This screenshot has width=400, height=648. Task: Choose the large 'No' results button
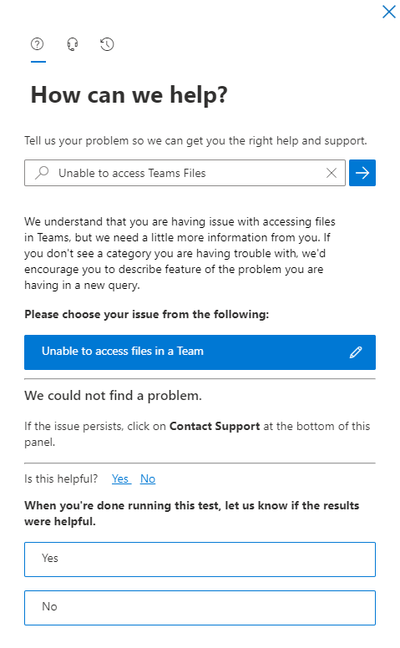[200, 608]
